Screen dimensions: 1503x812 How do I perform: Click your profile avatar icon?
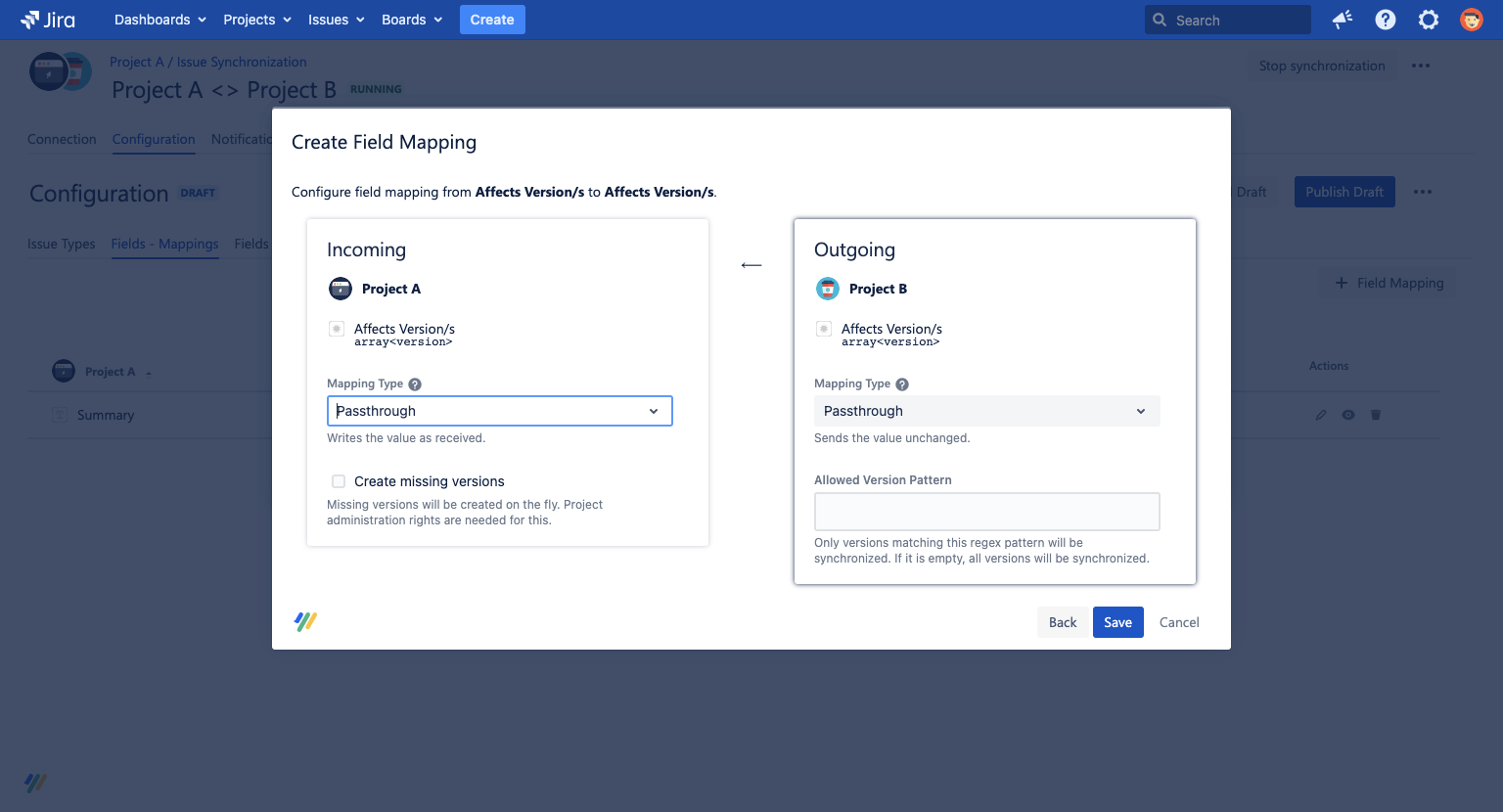[1471, 20]
